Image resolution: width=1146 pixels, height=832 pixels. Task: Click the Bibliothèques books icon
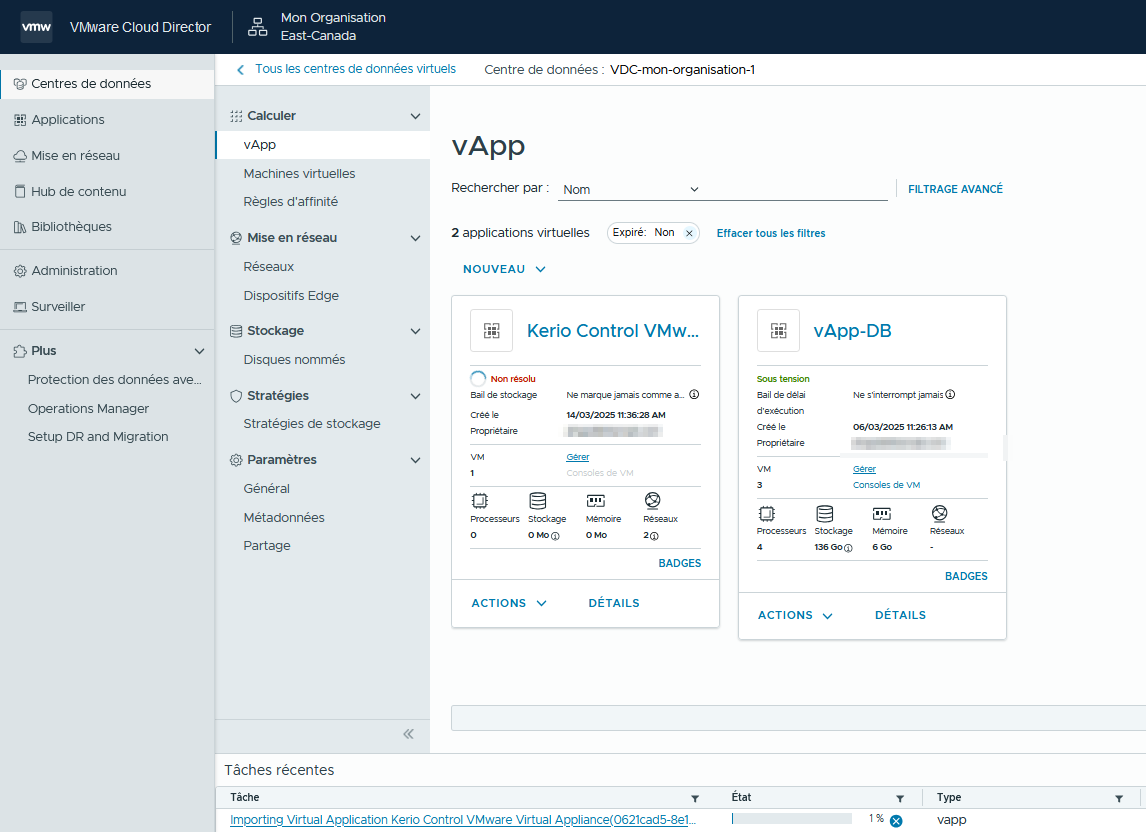(20, 227)
